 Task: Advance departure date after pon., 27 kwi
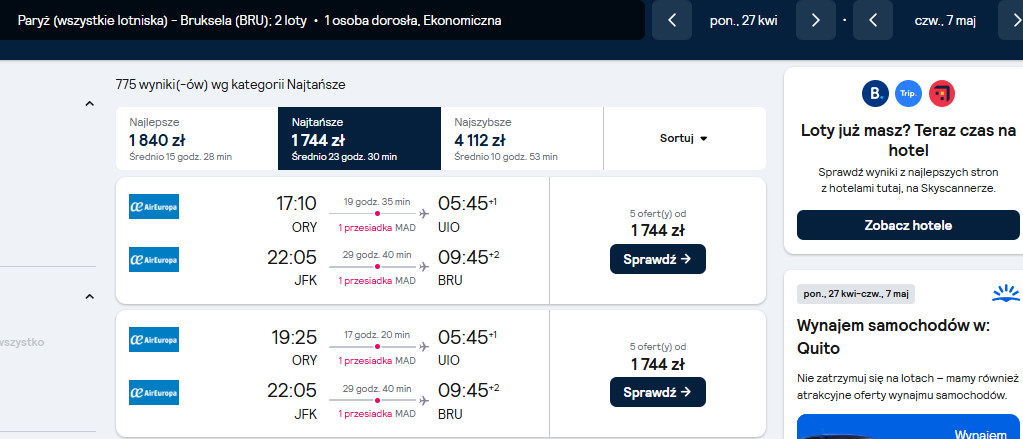pos(816,20)
